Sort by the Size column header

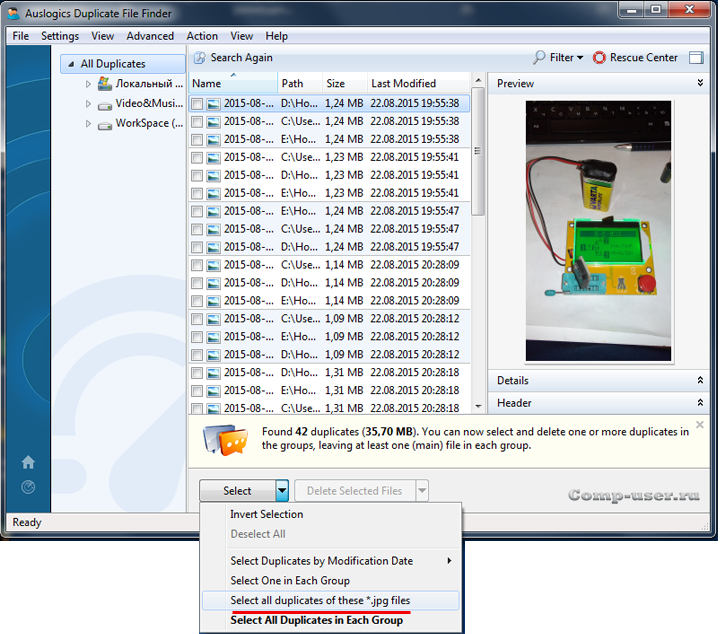tap(345, 84)
